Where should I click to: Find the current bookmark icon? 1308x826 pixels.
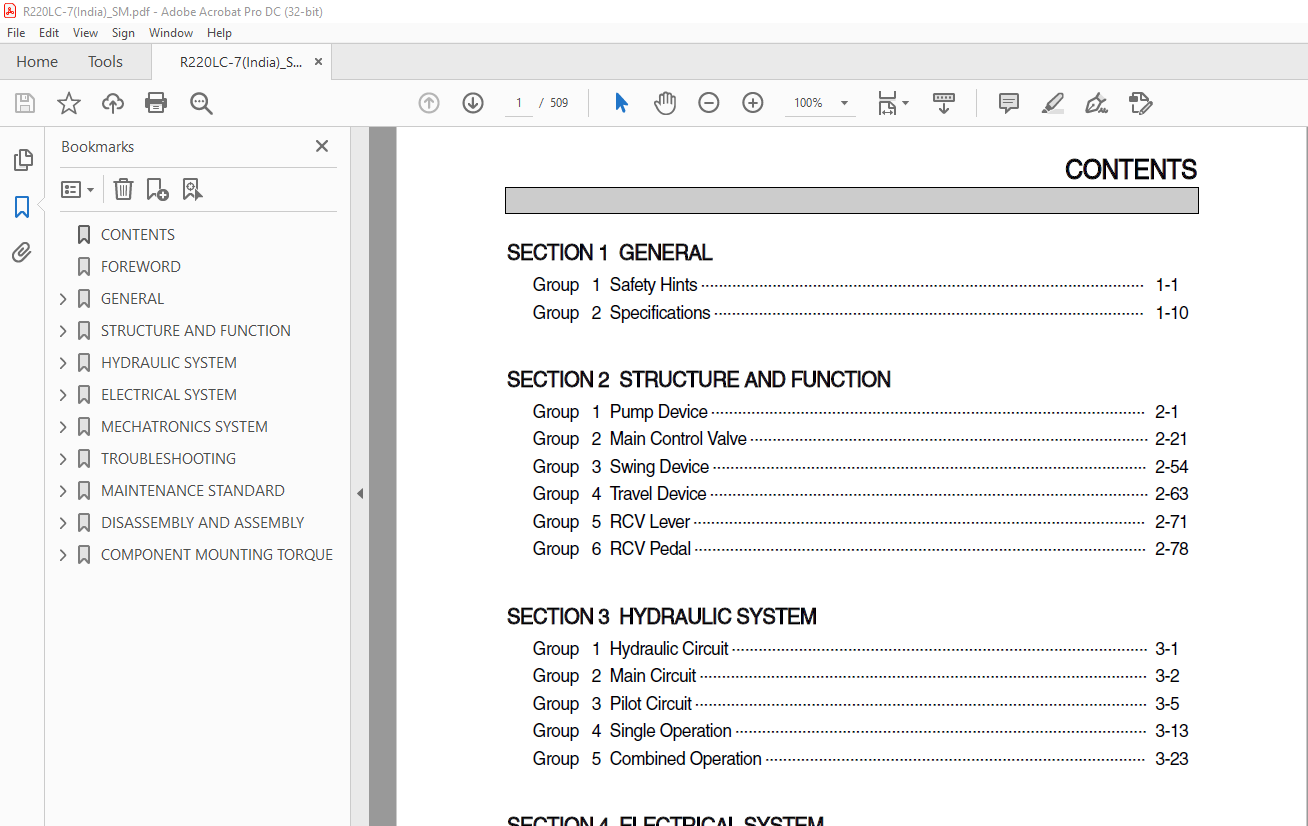(192, 189)
